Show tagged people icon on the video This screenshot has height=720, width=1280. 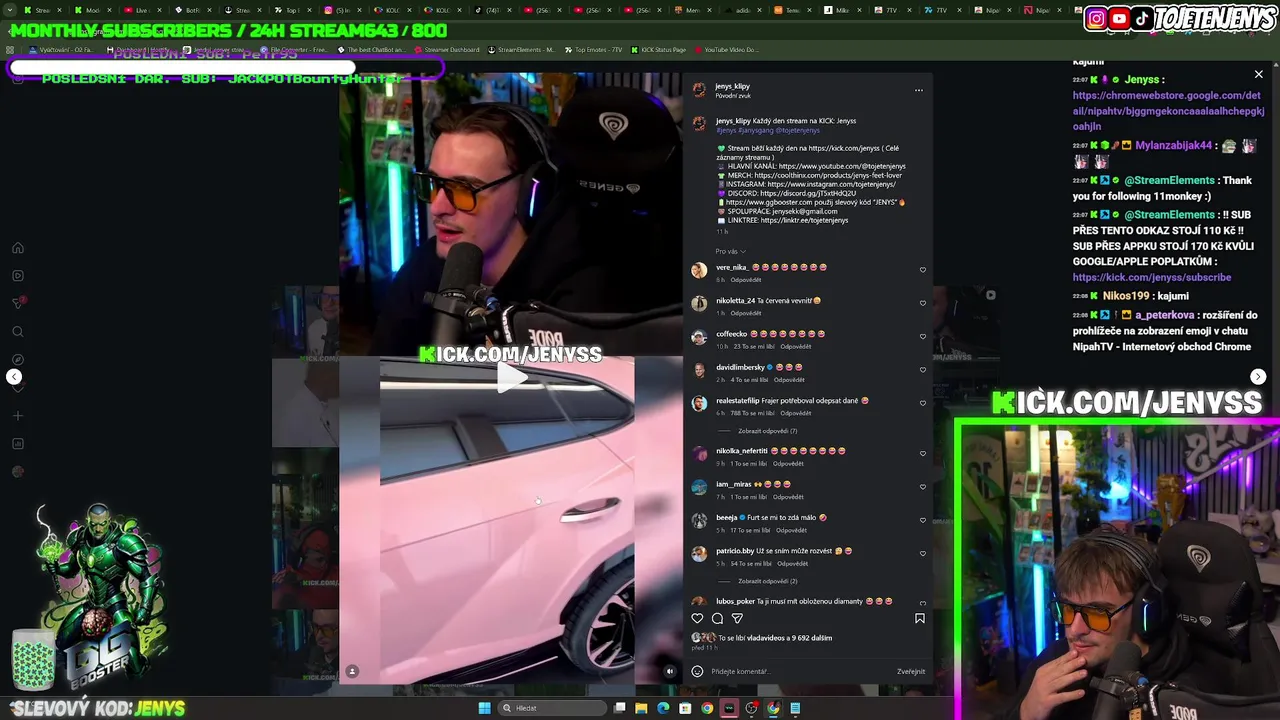click(x=352, y=671)
